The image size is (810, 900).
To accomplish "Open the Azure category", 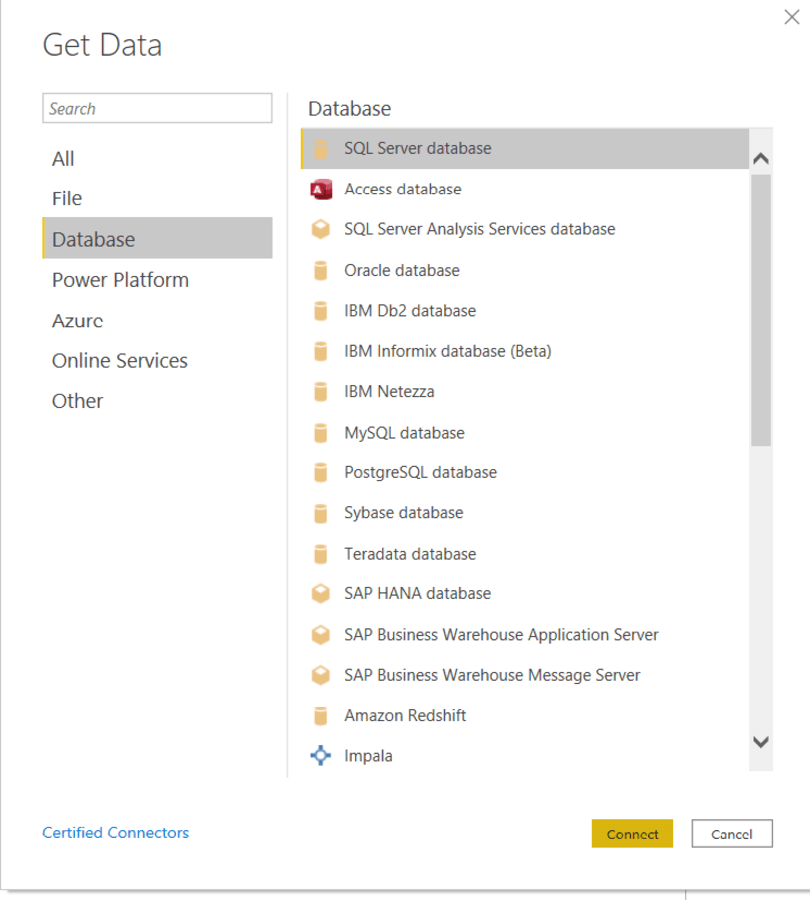I will point(157,320).
